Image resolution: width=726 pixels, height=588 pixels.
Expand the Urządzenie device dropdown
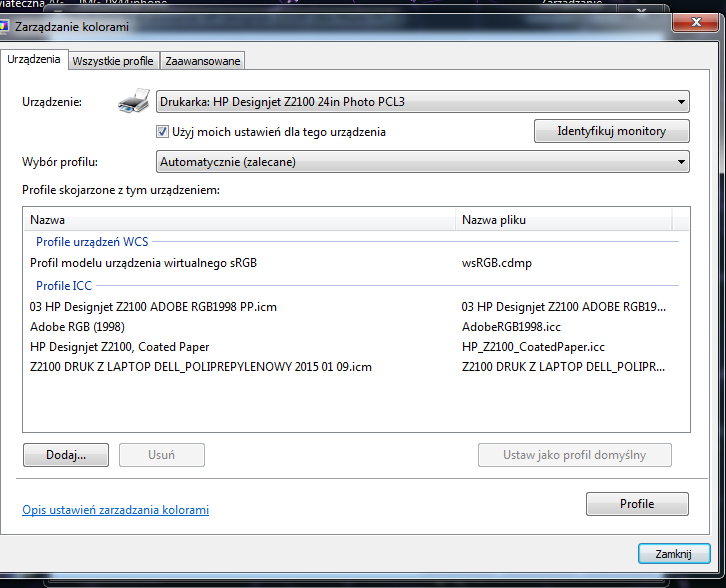[x=423, y=101]
